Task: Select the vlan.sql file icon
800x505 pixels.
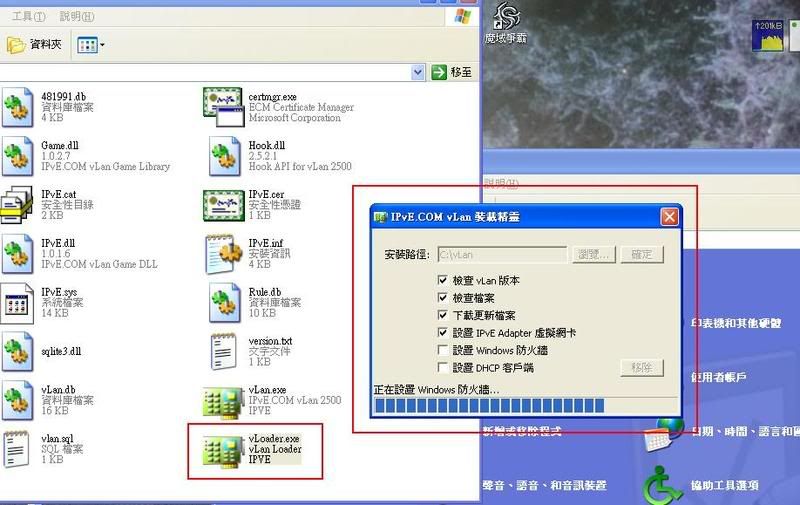Action: pos(16,449)
